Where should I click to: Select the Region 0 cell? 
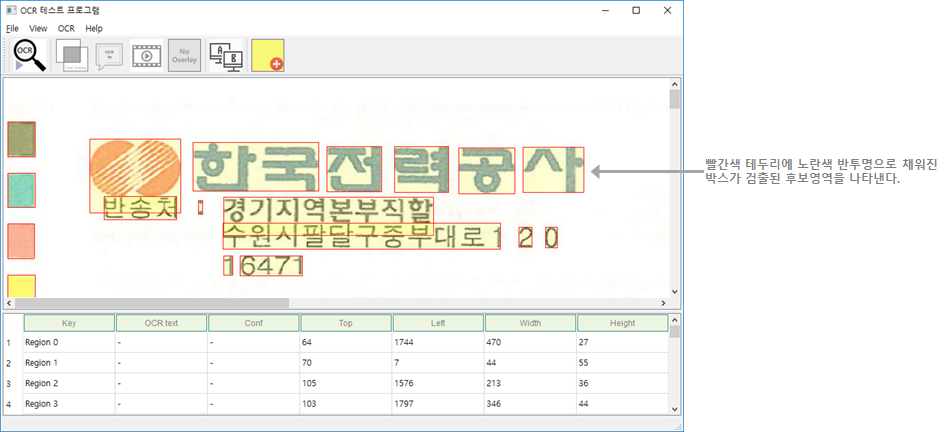pyautogui.click(x=69, y=342)
